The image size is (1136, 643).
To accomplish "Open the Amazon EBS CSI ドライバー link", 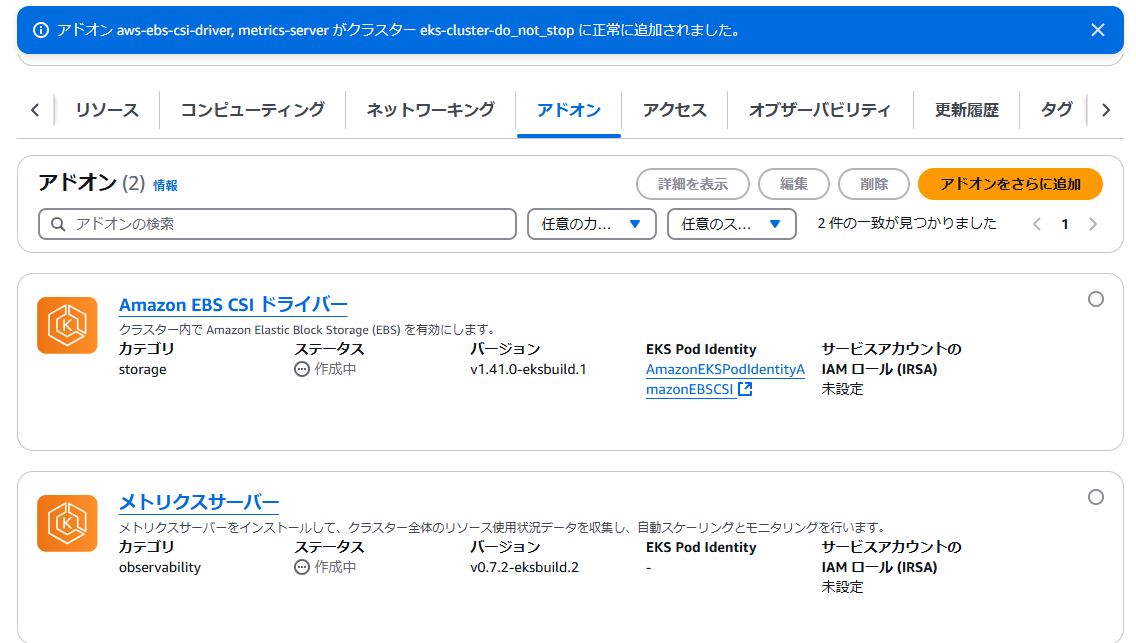I will point(233,305).
